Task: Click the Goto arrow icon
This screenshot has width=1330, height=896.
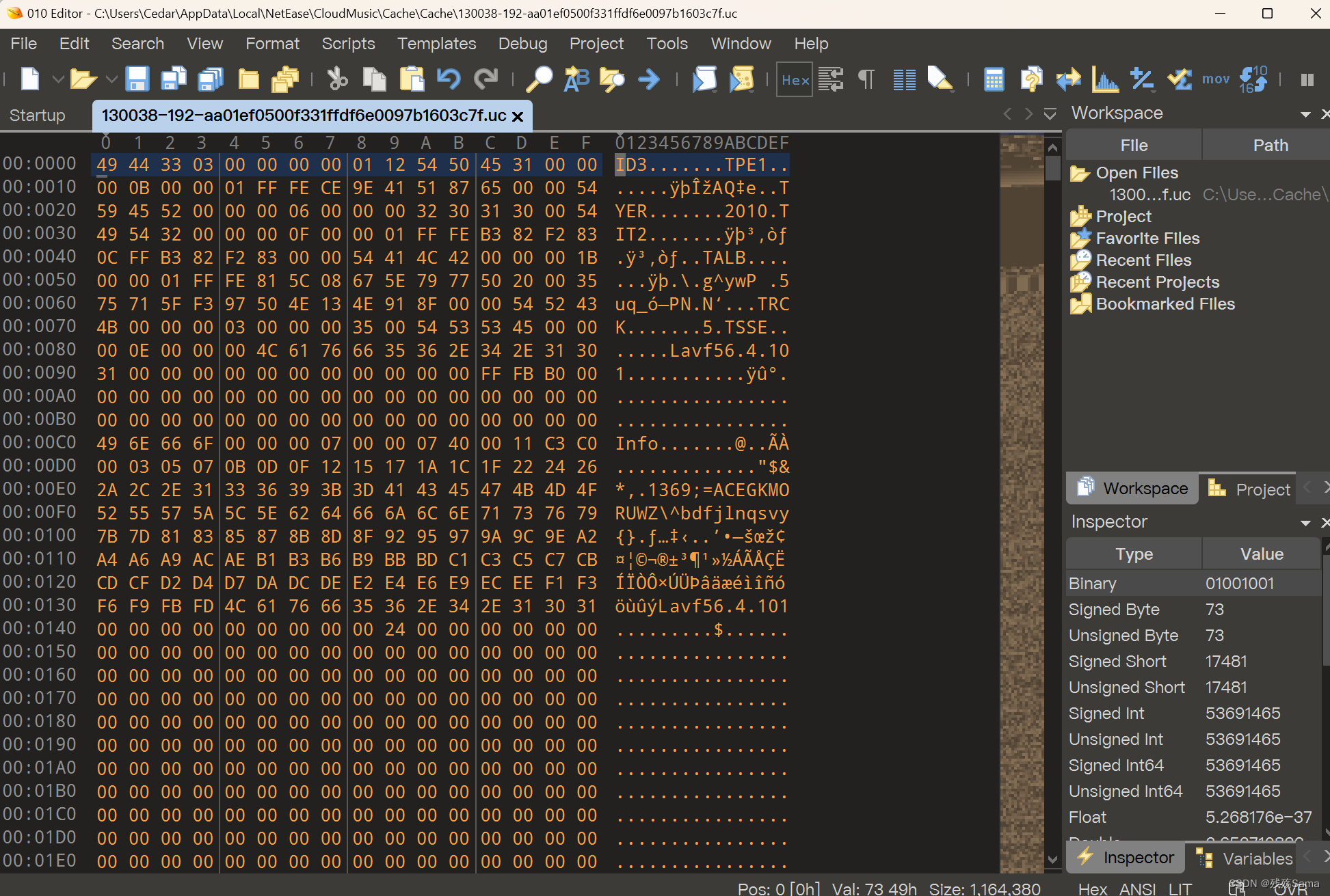Action: (x=649, y=79)
